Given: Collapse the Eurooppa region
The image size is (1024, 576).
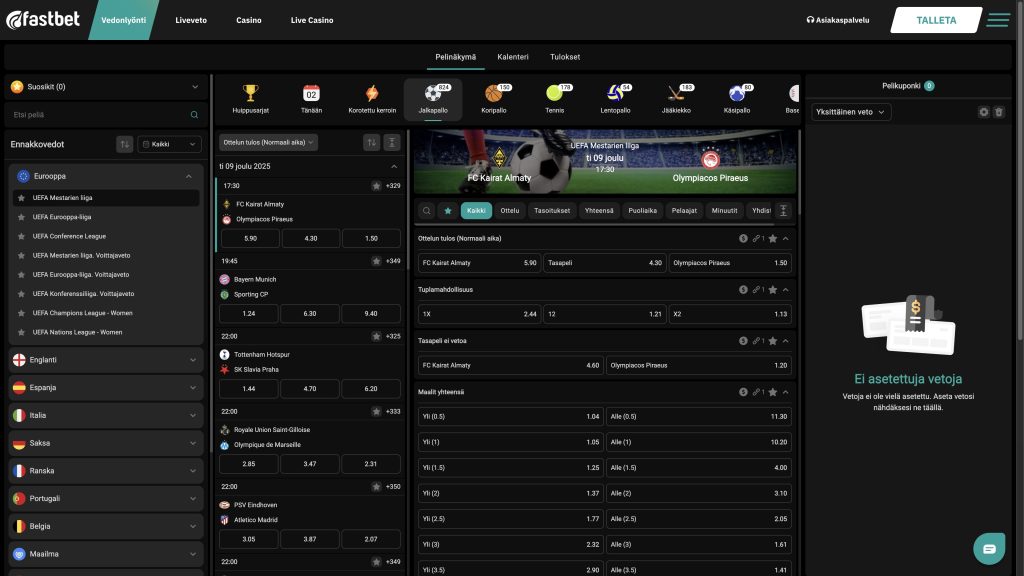Looking at the screenshot, I should pos(106,176).
